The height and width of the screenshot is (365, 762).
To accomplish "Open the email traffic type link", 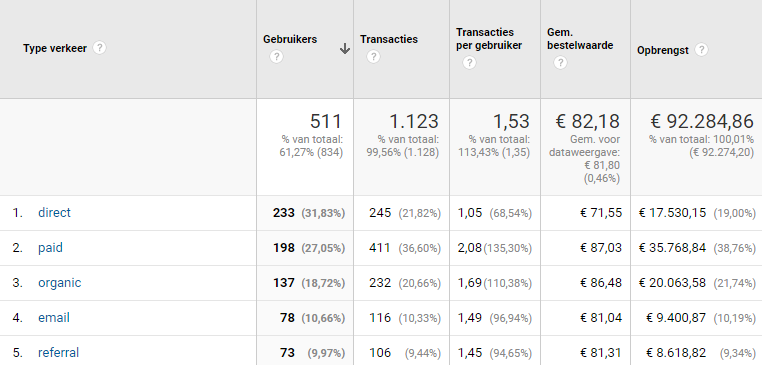I will tap(54, 317).
